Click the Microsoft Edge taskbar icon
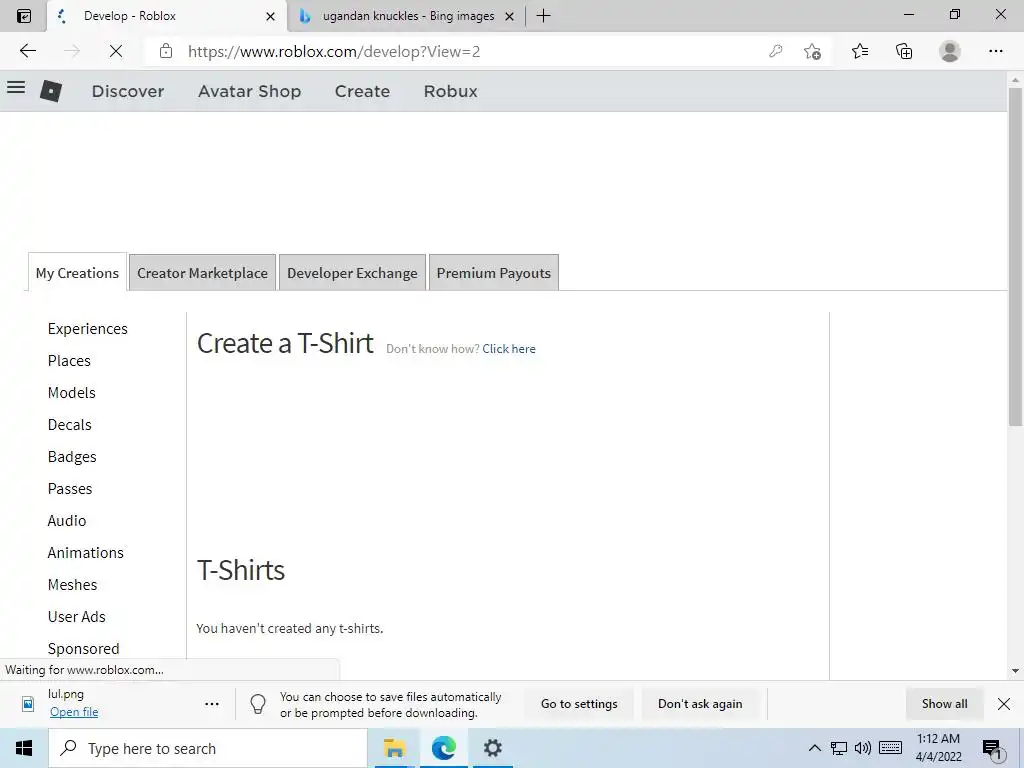The width and height of the screenshot is (1024, 768). pyautogui.click(x=443, y=748)
